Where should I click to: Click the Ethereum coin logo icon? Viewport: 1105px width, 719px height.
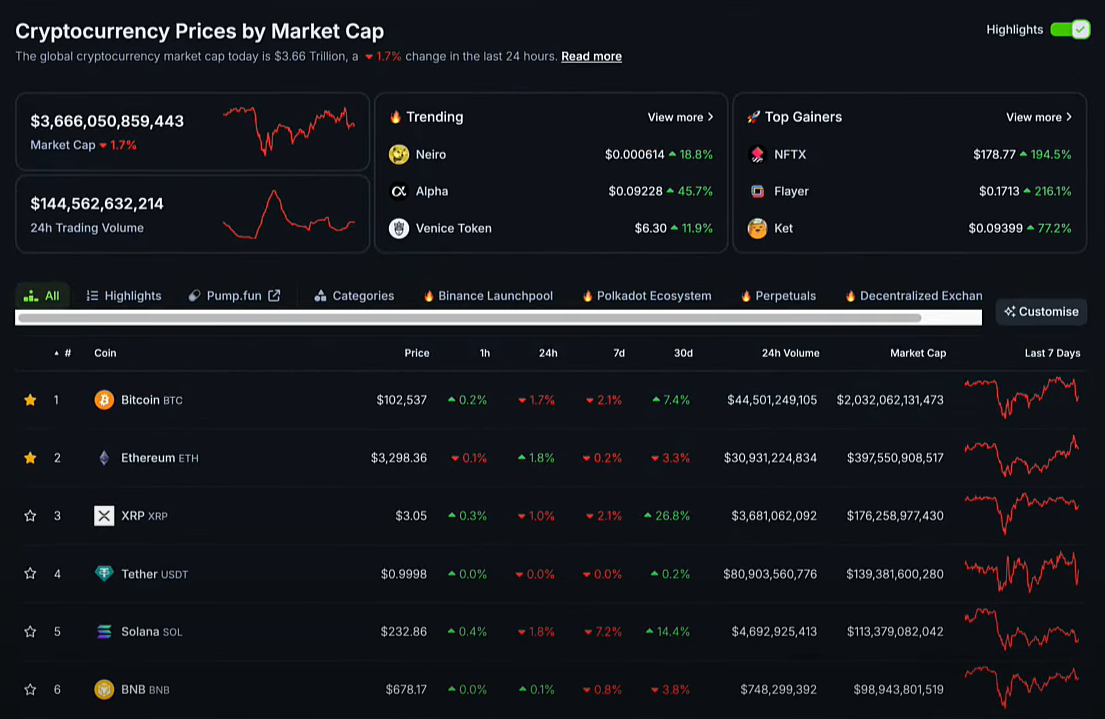[104, 458]
